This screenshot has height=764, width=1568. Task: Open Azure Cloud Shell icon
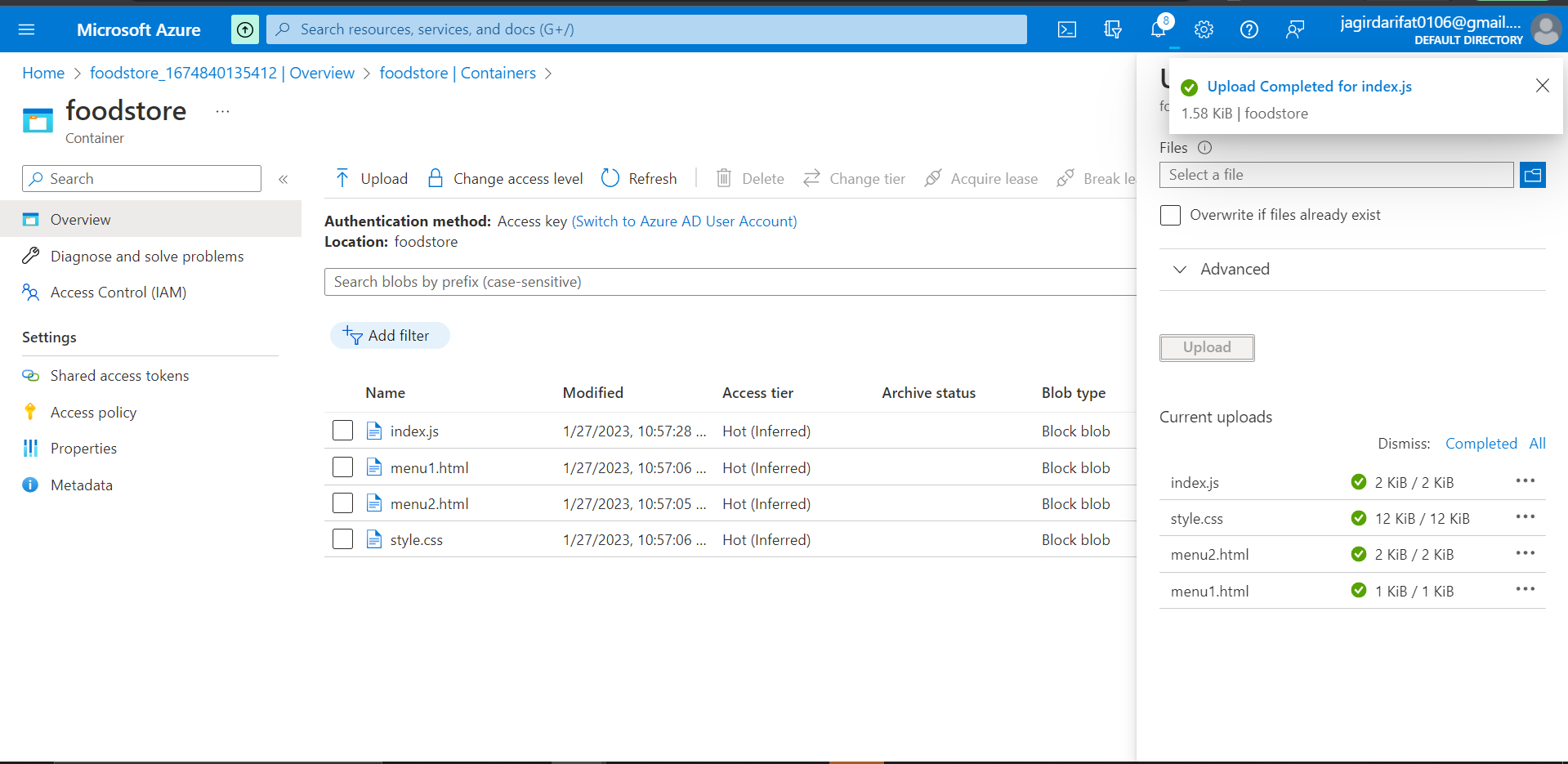pyautogui.click(x=1067, y=29)
